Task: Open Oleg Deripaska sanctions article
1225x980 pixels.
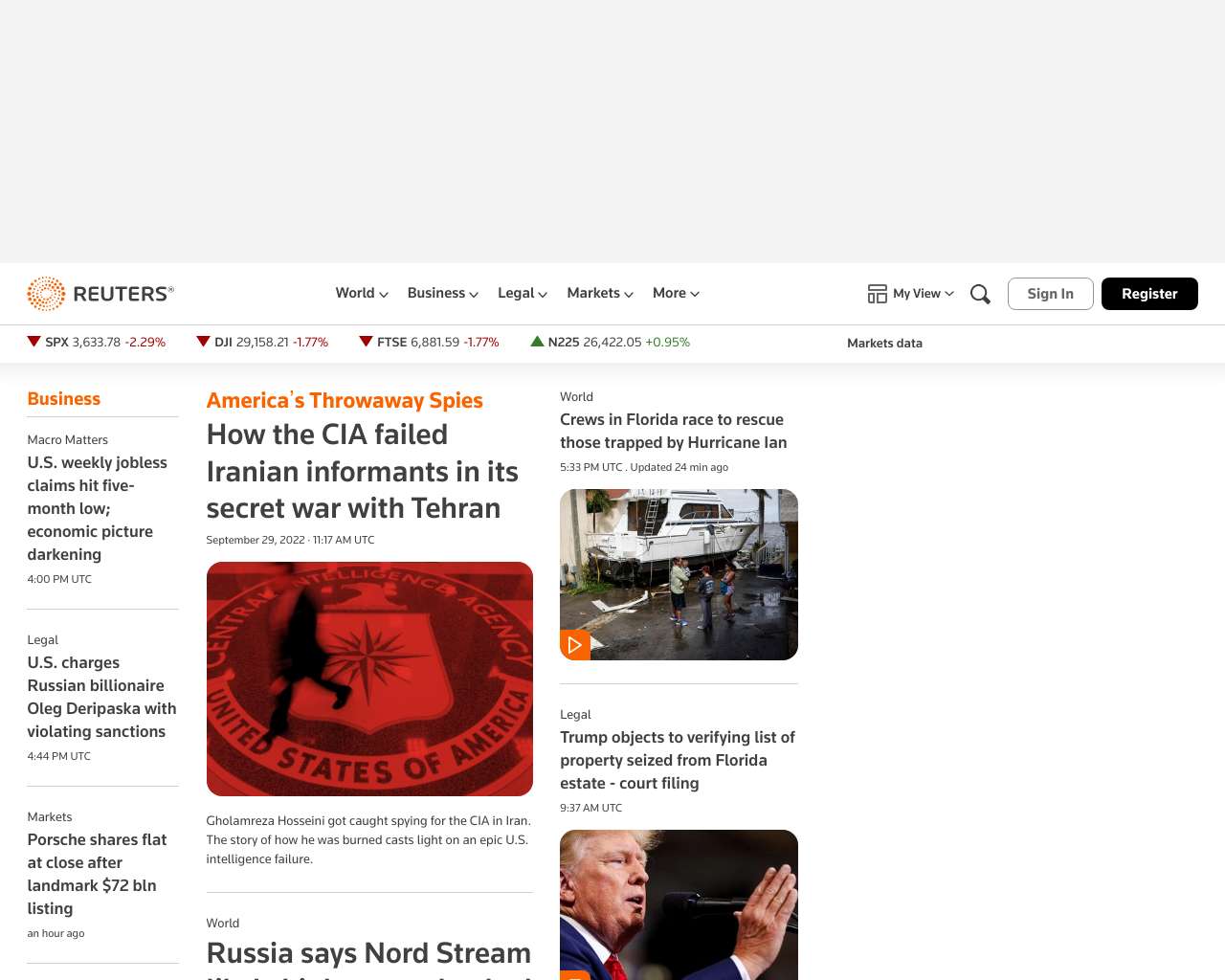Action: [101, 697]
